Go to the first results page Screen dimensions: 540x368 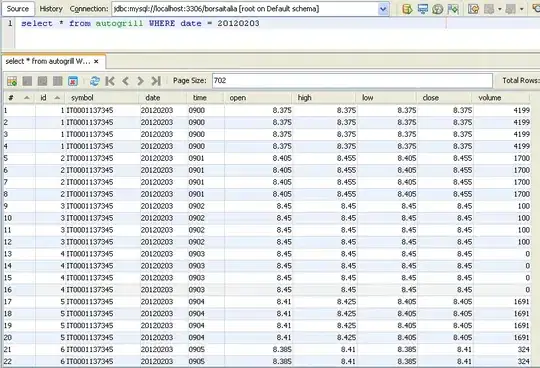(x=110, y=81)
